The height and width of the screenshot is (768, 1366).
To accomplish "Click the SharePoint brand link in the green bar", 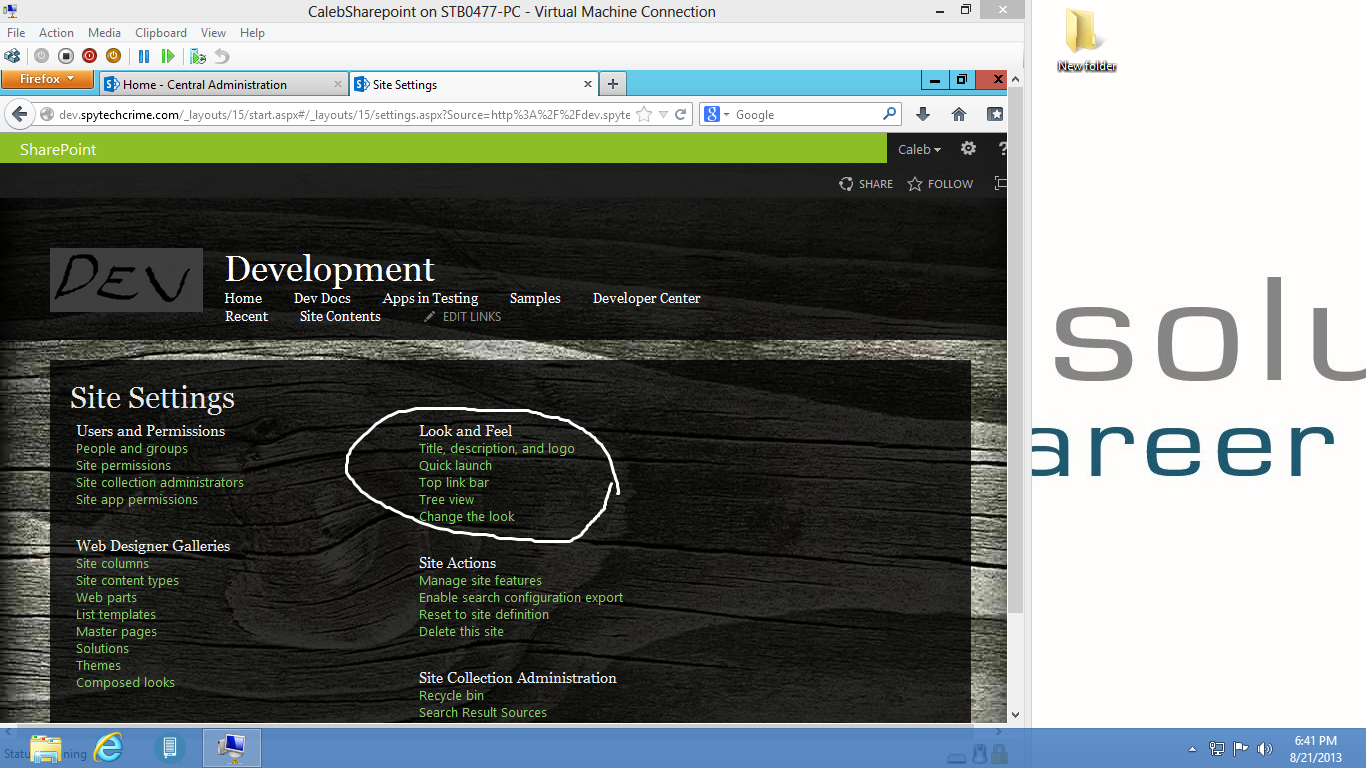I will (58, 149).
